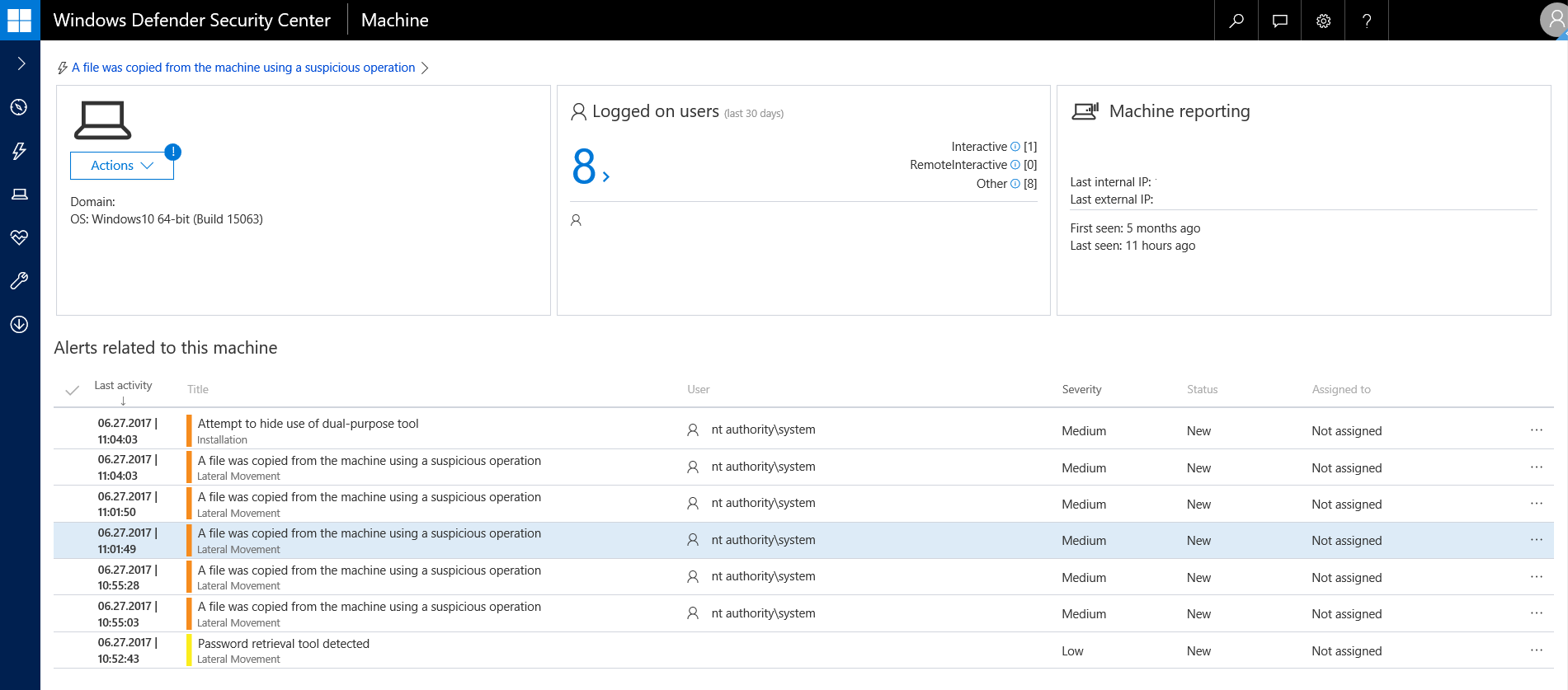Open more options for the Password retrieval alert
This screenshot has width=1568, height=690.
(1536, 650)
